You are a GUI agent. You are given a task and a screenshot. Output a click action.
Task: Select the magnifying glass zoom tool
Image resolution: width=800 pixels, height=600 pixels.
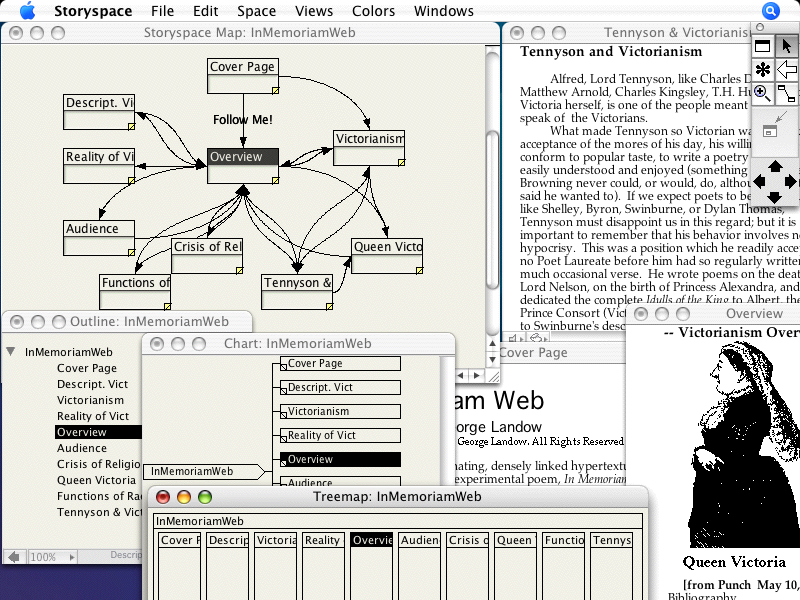pyautogui.click(x=762, y=94)
